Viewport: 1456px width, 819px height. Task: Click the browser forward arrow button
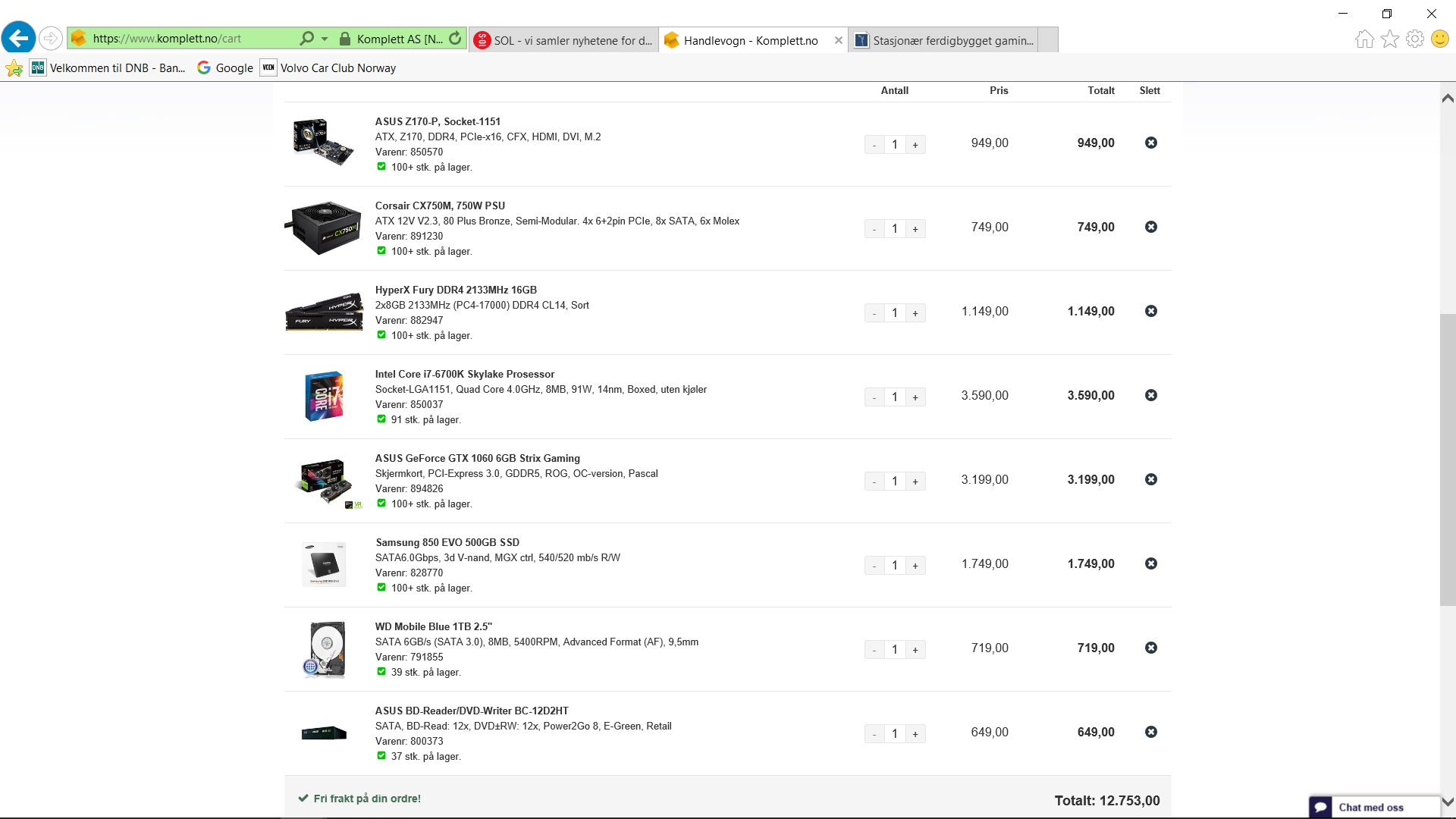tap(50, 38)
